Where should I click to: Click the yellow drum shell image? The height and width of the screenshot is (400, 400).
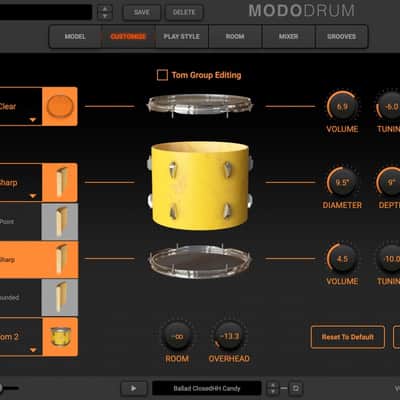pos(200,186)
